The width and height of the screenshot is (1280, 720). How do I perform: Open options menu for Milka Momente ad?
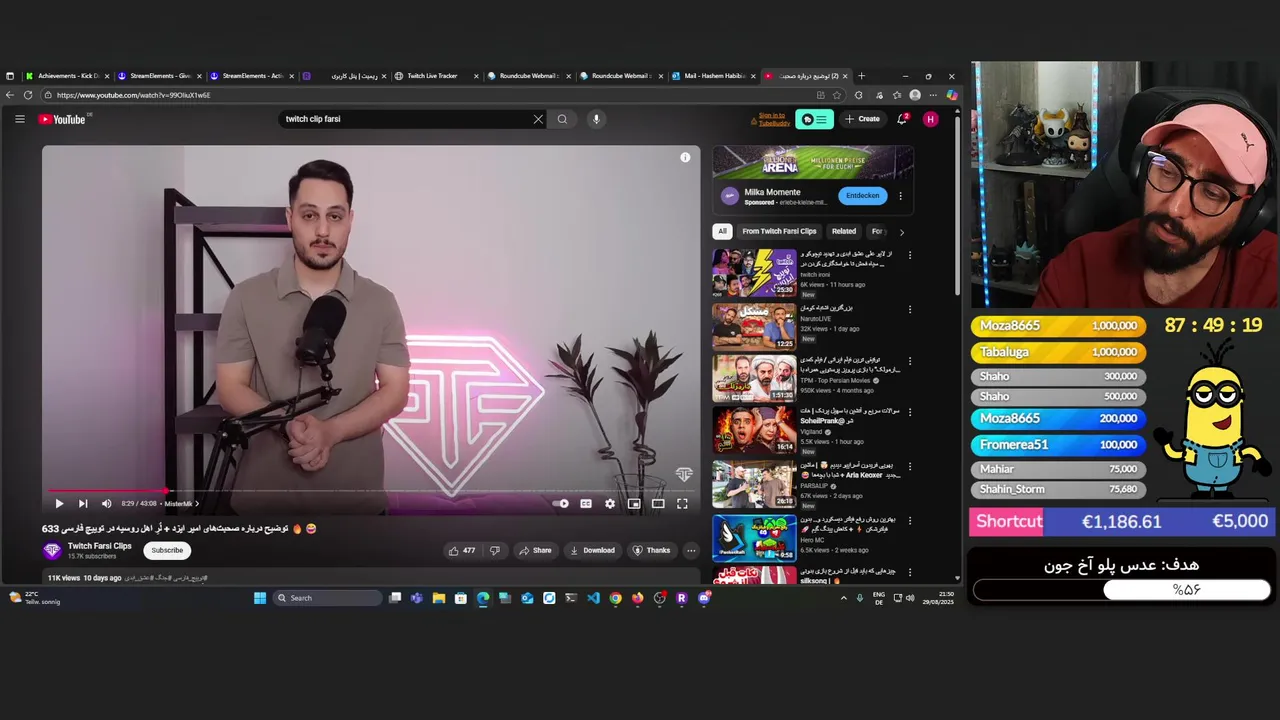click(x=900, y=196)
